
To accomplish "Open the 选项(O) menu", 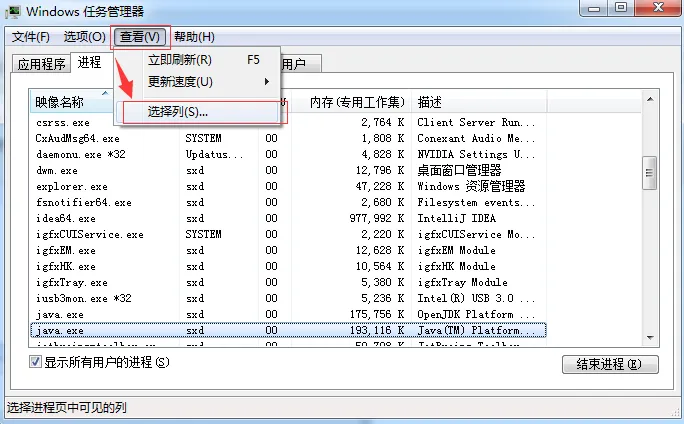I will (84, 37).
